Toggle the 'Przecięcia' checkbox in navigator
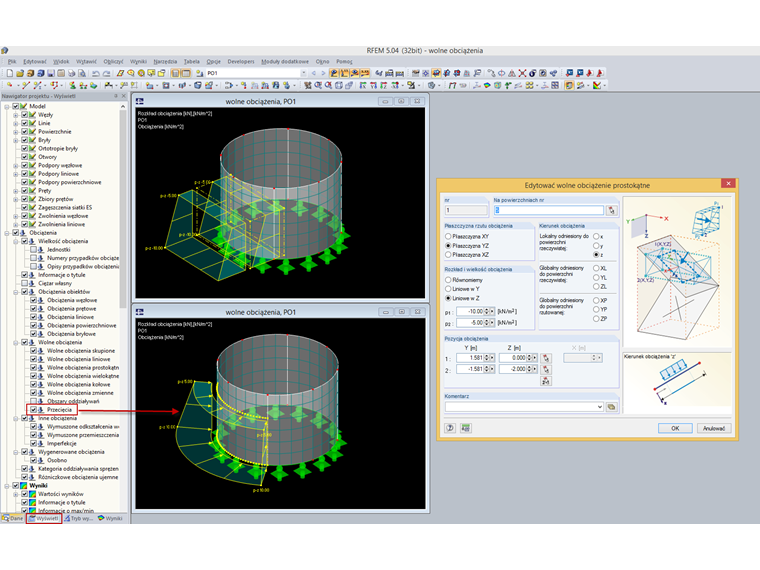The height and width of the screenshot is (570, 760). 33,409
